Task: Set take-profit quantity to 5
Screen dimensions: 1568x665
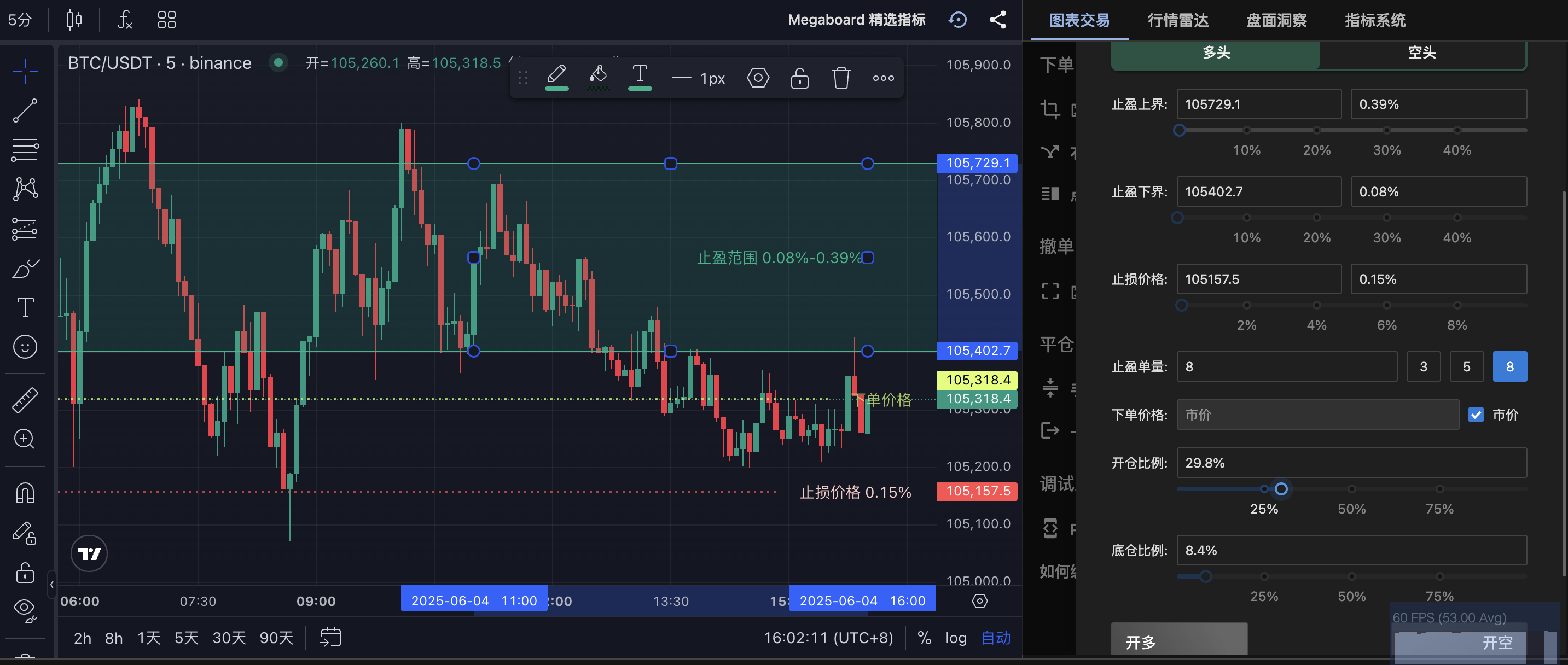Action: click(1466, 367)
